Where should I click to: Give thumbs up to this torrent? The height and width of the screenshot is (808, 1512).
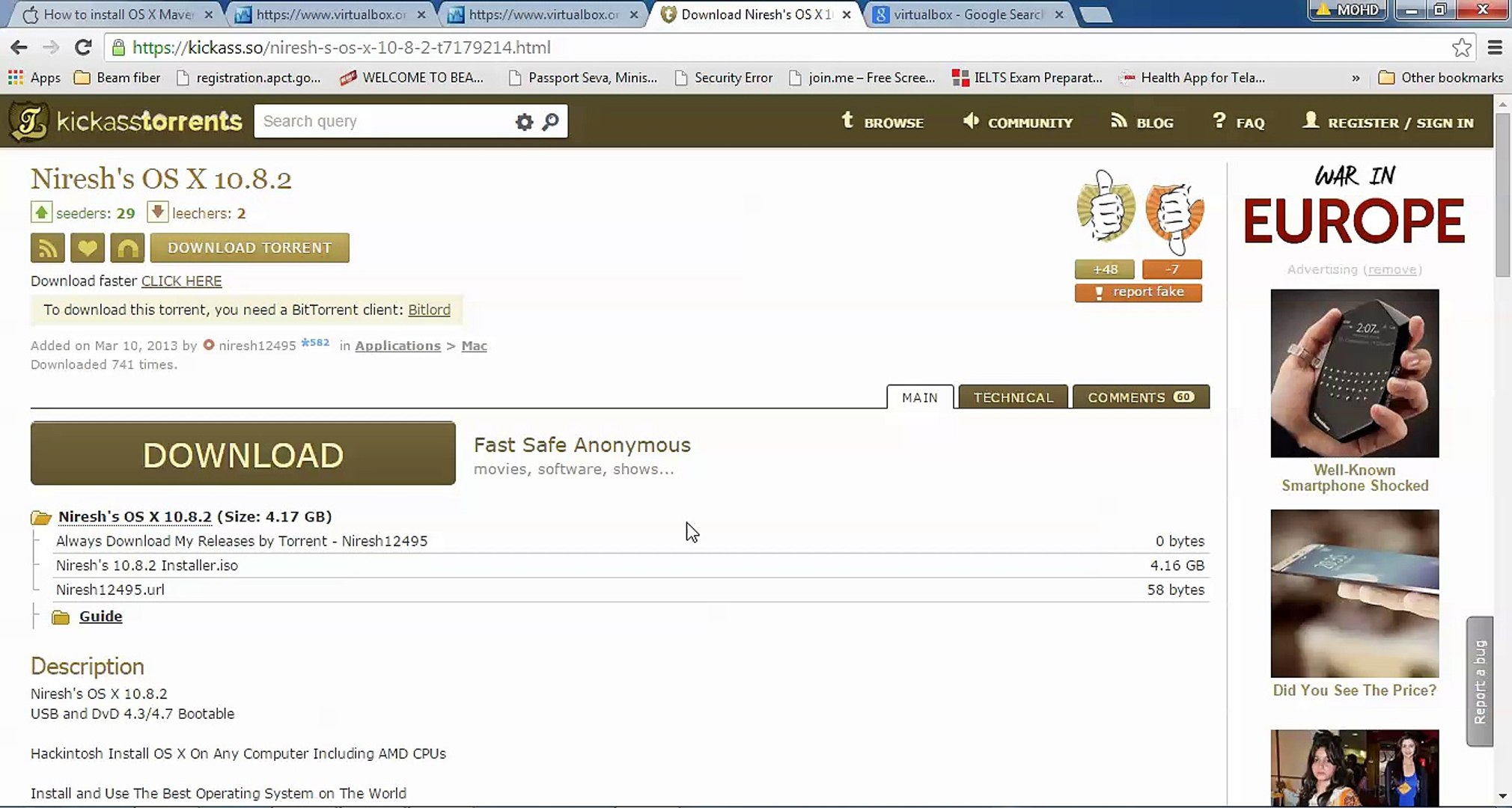click(1106, 206)
